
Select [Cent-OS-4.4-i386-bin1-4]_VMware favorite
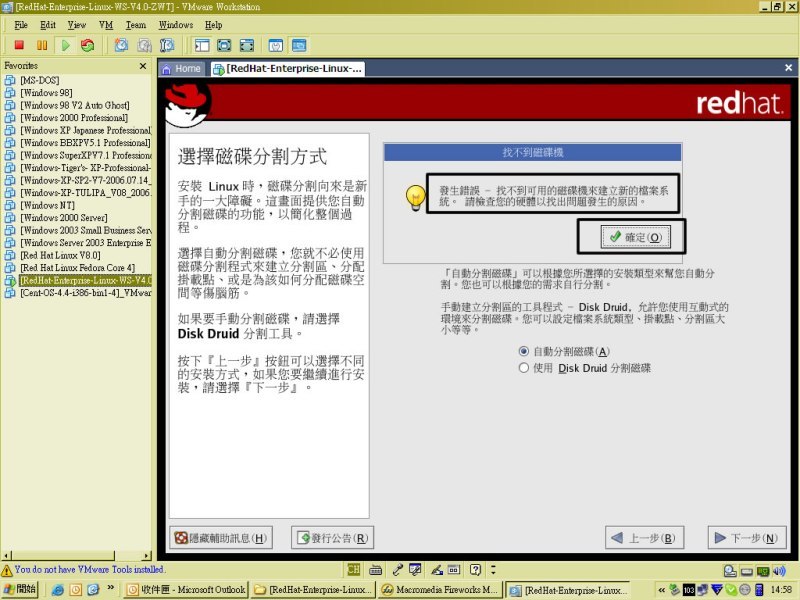[86, 293]
